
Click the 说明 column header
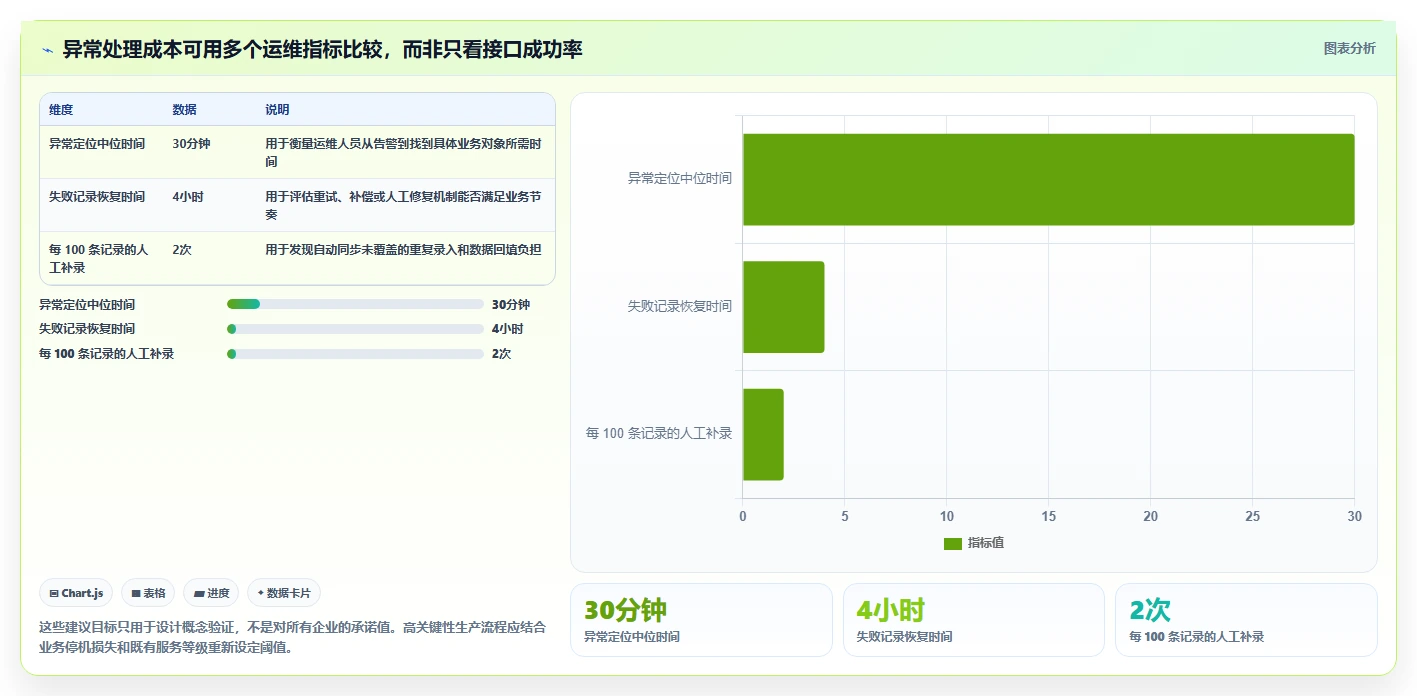tap(277, 110)
